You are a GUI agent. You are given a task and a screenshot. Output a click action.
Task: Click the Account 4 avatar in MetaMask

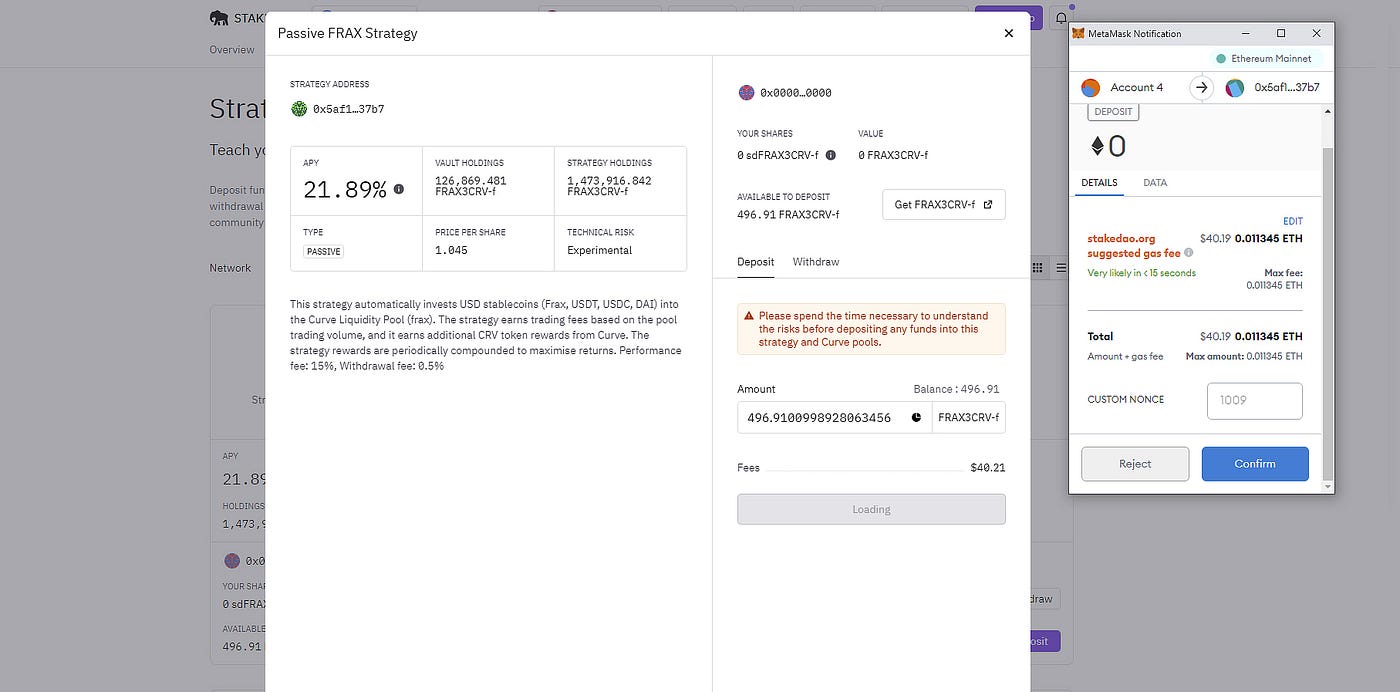[x=1091, y=88]
